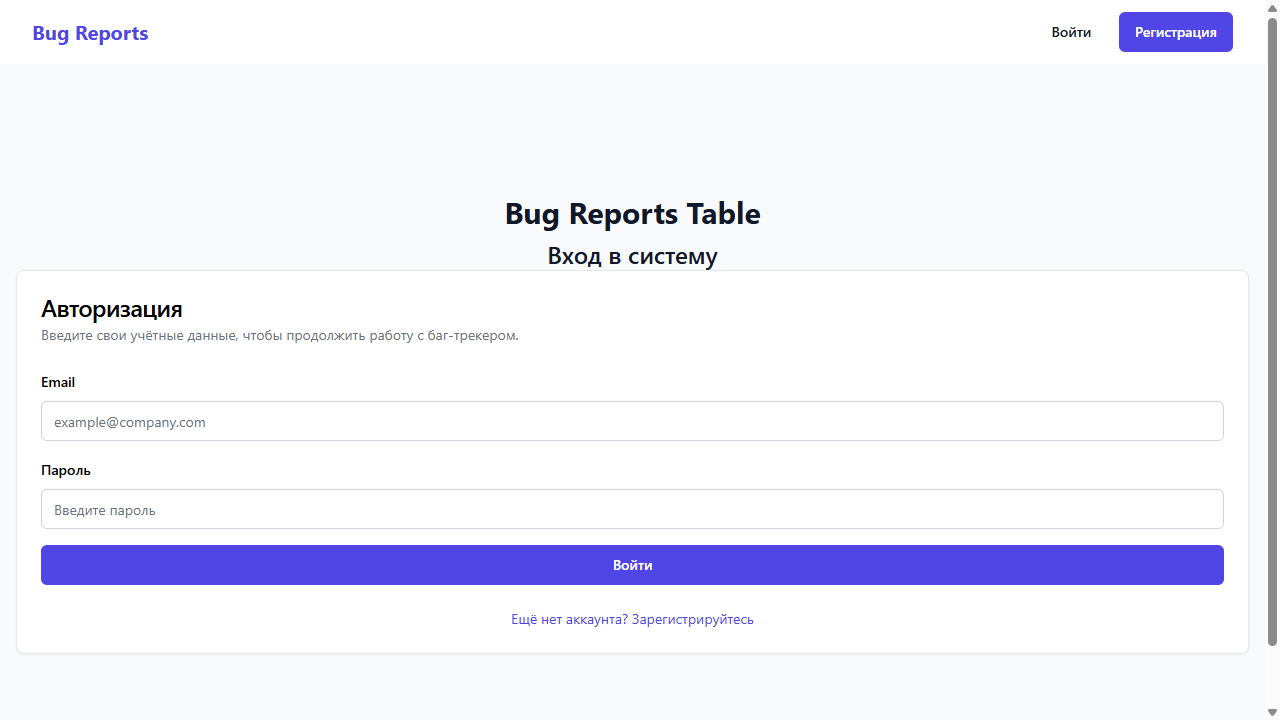Click the scrollbar track below the thumb

point(1272,675)
